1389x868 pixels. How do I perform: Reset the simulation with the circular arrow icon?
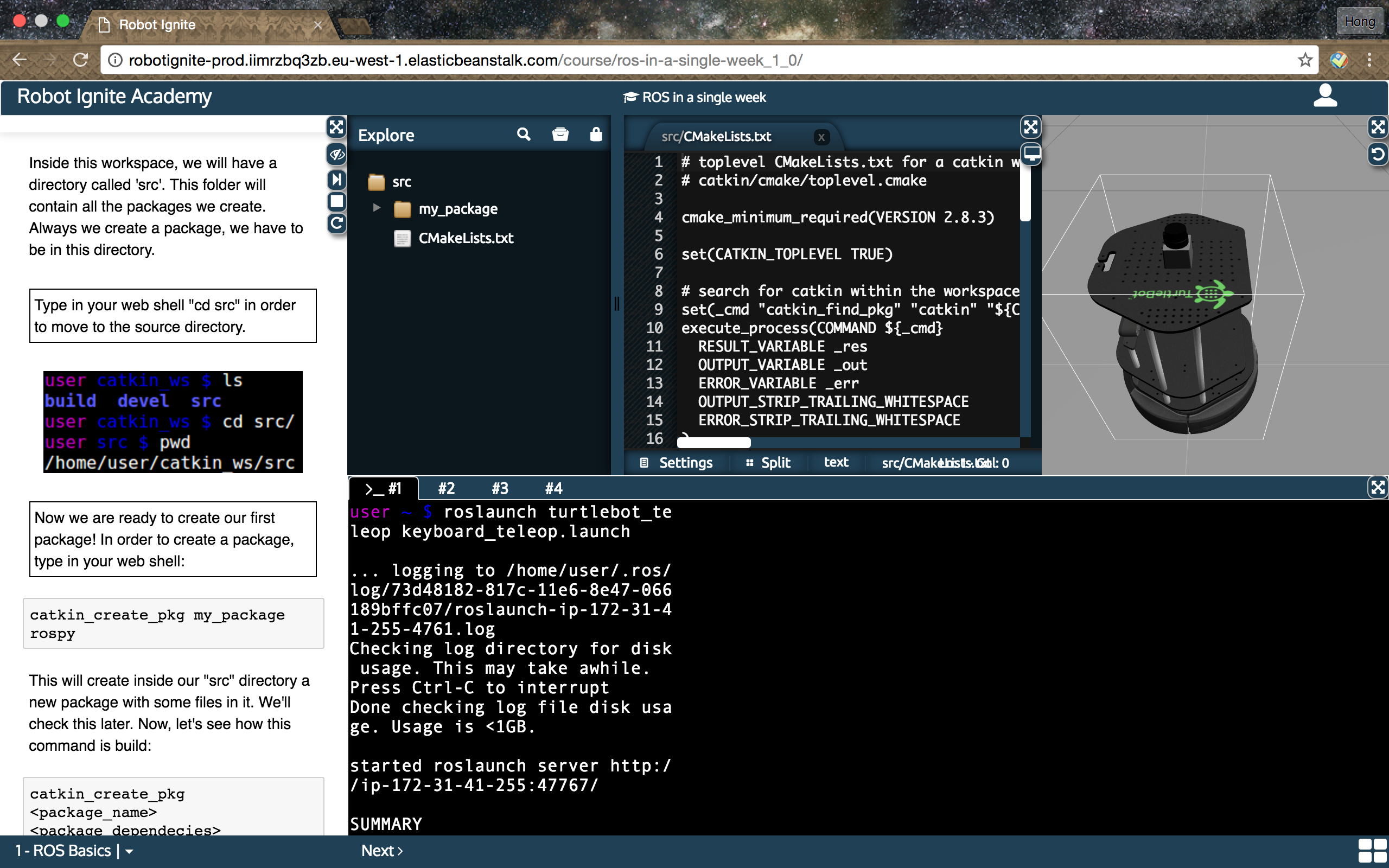[x=1378, y=155]
